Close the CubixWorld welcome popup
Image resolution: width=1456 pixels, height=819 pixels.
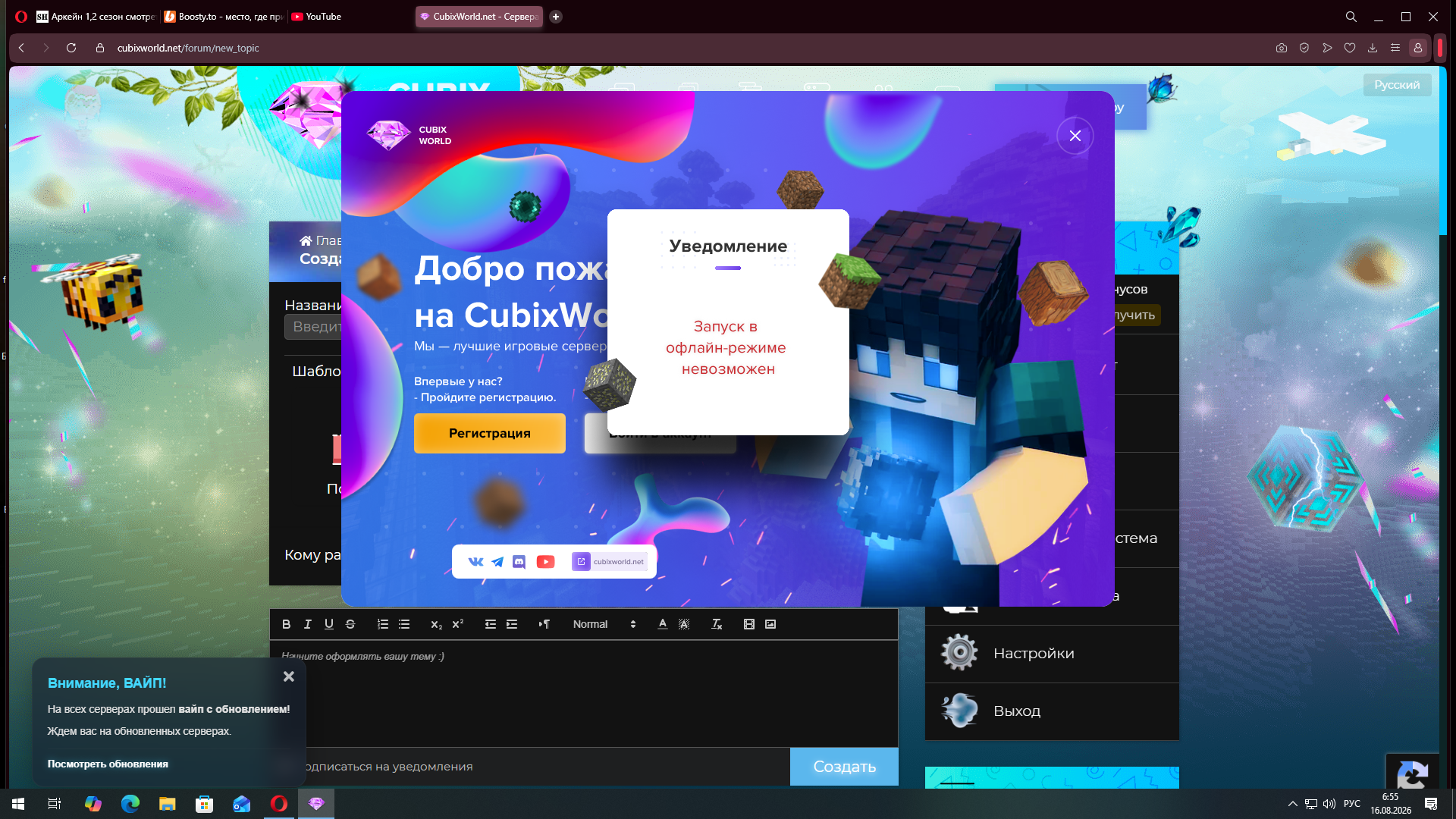(1075, 136)
